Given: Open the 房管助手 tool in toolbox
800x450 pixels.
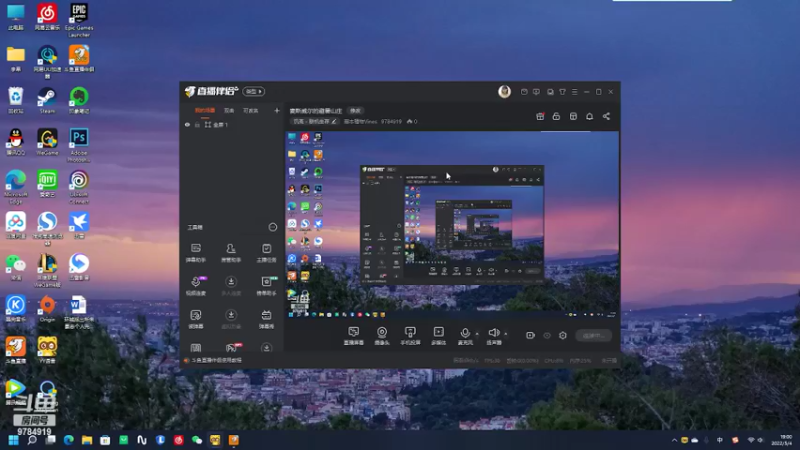Looking at the screenshot, I should point(231,253).
